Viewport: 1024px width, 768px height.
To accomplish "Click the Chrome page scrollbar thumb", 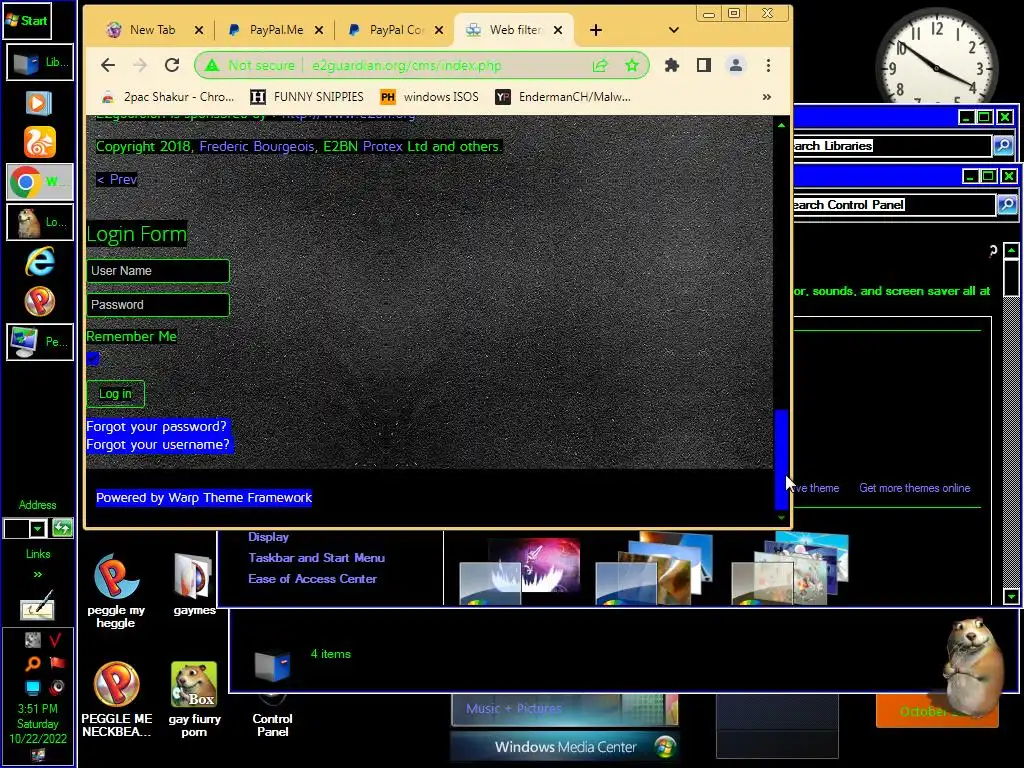I will coord(781,458).
